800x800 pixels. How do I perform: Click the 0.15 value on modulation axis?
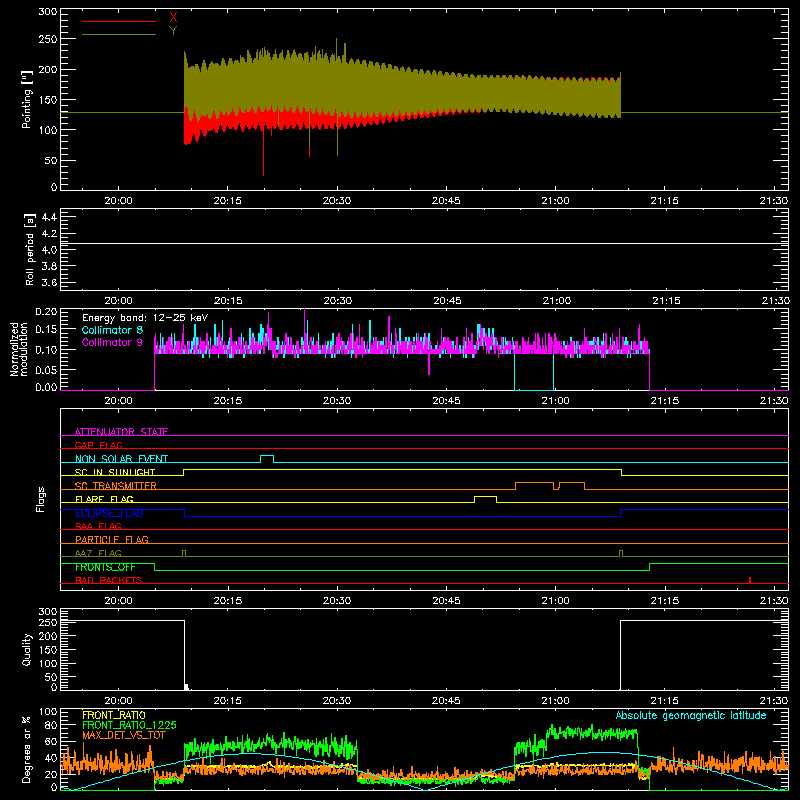pyautogui.click(x=46, y=330)
